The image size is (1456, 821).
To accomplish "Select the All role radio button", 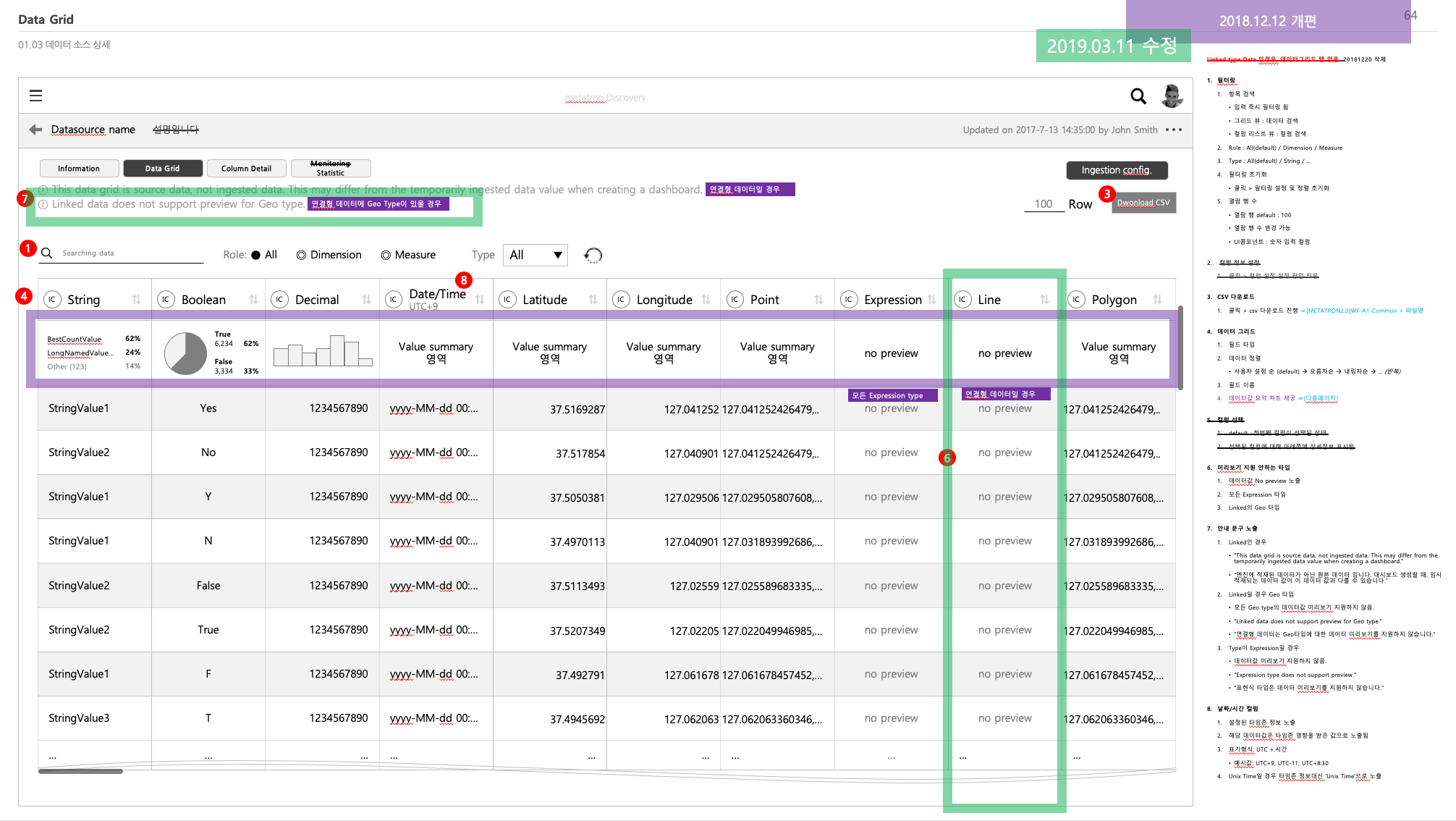I will click(255, 255).
